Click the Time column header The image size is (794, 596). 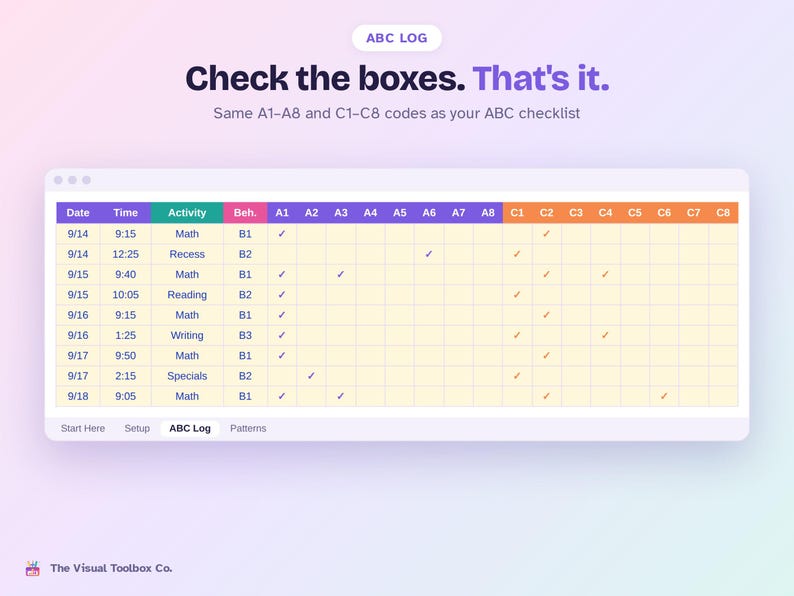click(x=126, y=213)
